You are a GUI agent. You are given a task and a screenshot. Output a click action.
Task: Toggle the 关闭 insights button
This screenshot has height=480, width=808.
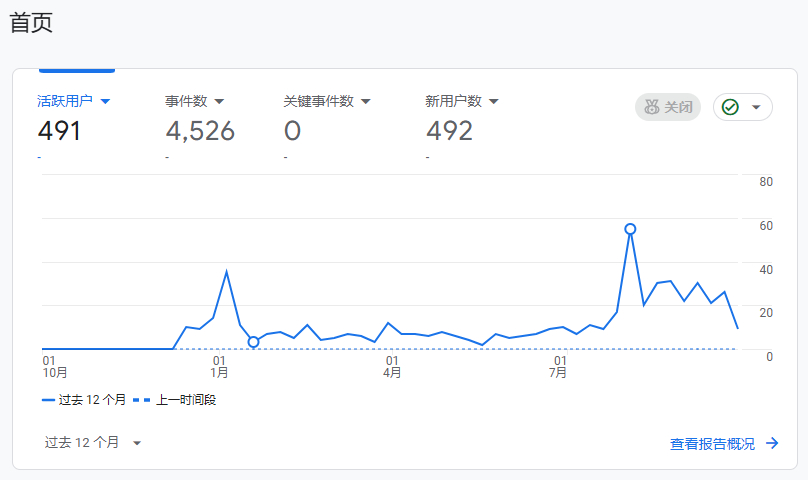pos(668,107)
